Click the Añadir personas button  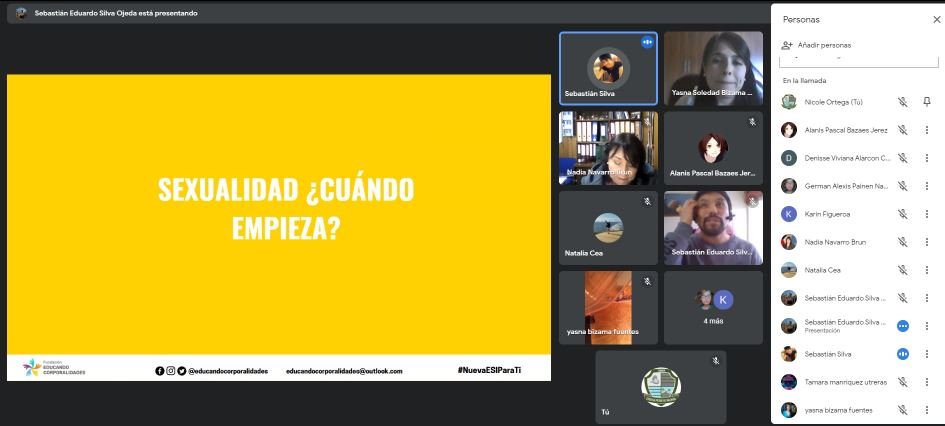point(817,45)
